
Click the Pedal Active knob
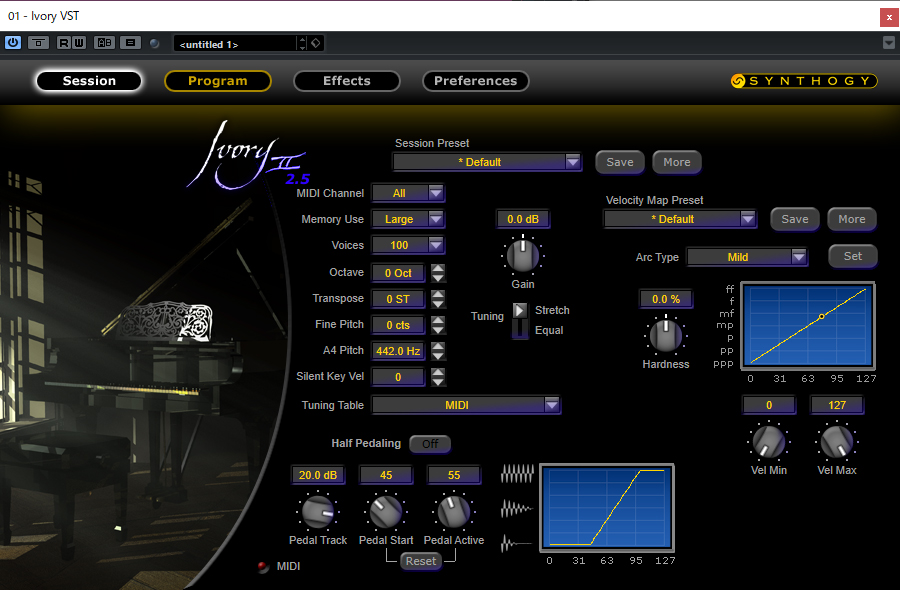453,511
